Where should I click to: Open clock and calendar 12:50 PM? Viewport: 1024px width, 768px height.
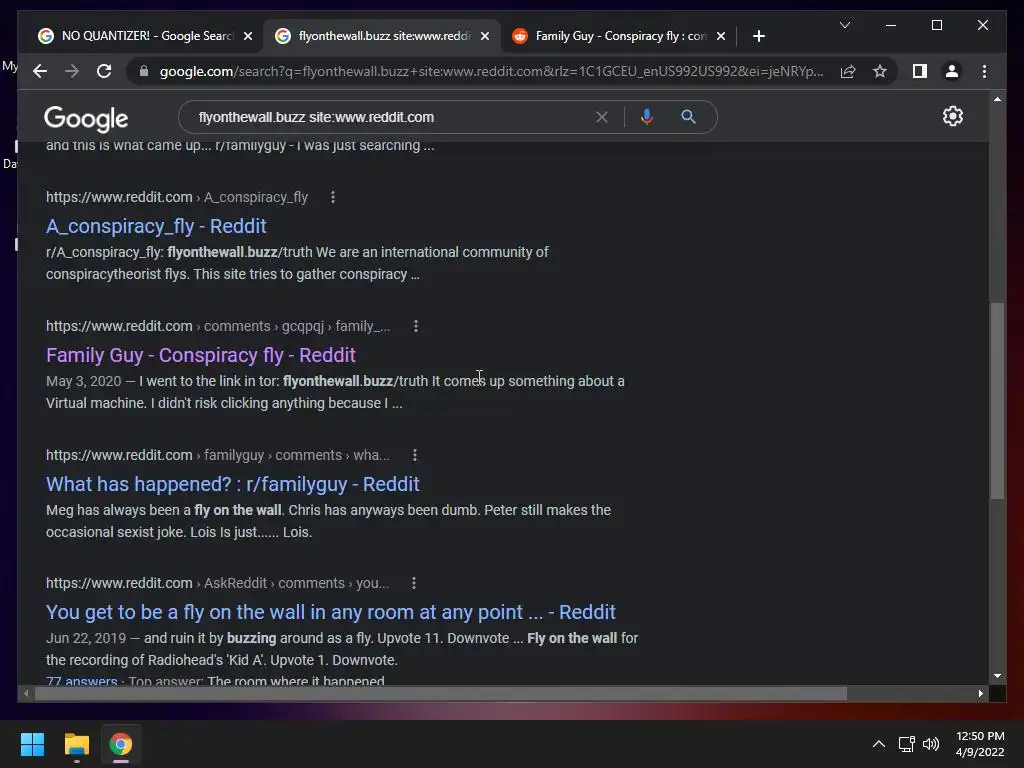pyautogui.click(x=980, y=744)
